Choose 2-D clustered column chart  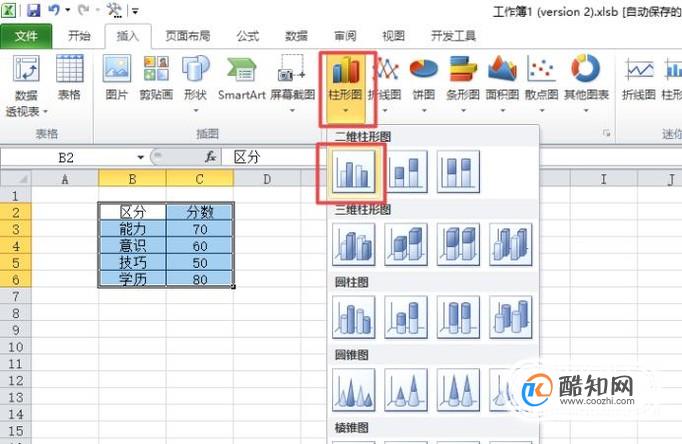[354, 172]
